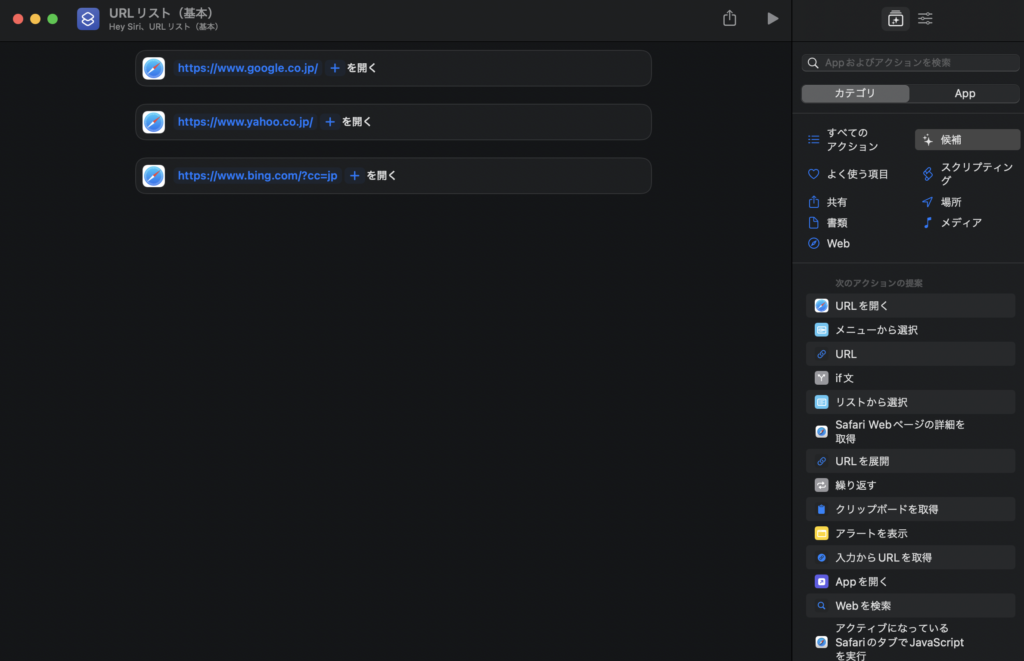Click the plus button after the Bing URL
This screenshot has width=1024, height=661.
click(x=354, y=176)
